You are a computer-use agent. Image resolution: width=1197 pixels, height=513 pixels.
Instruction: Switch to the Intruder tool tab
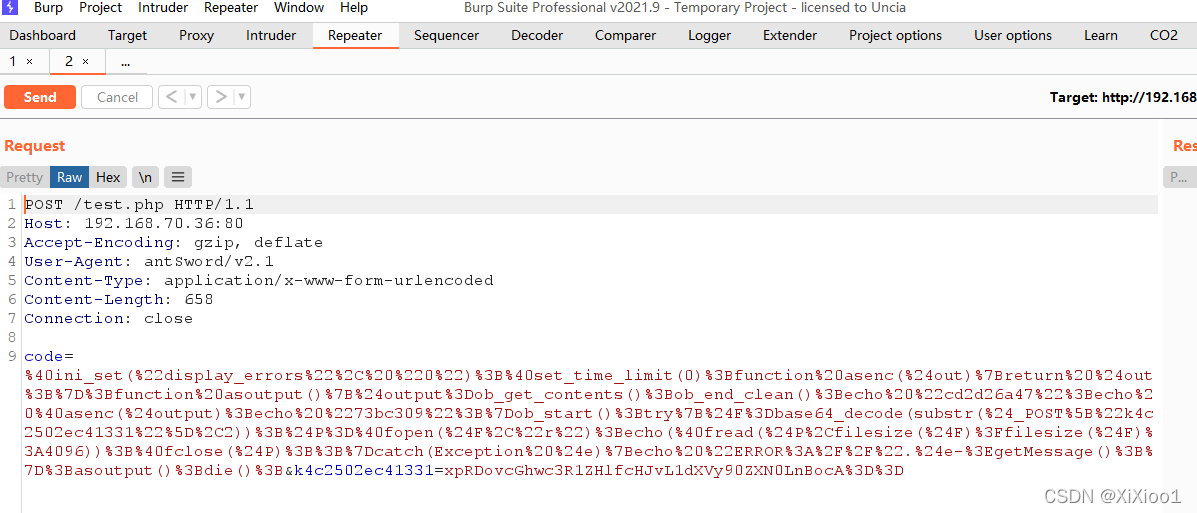tap(271, 35)
